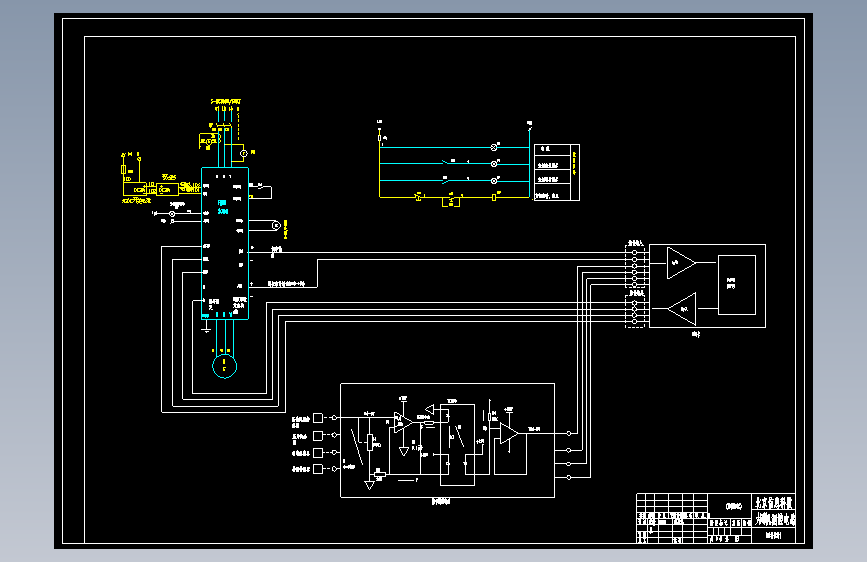Click the inner rectangle of the right-side block

coord(737,285)
